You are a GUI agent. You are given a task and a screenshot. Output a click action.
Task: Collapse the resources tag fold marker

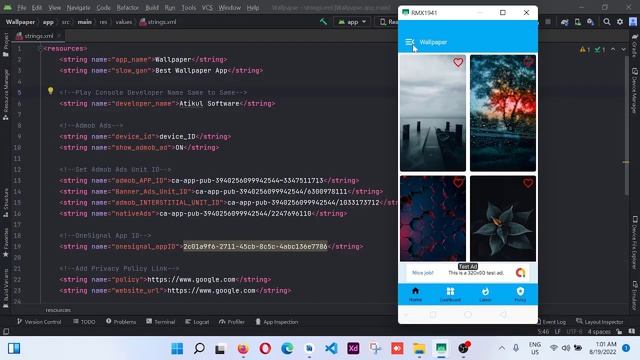coord(40,49)
